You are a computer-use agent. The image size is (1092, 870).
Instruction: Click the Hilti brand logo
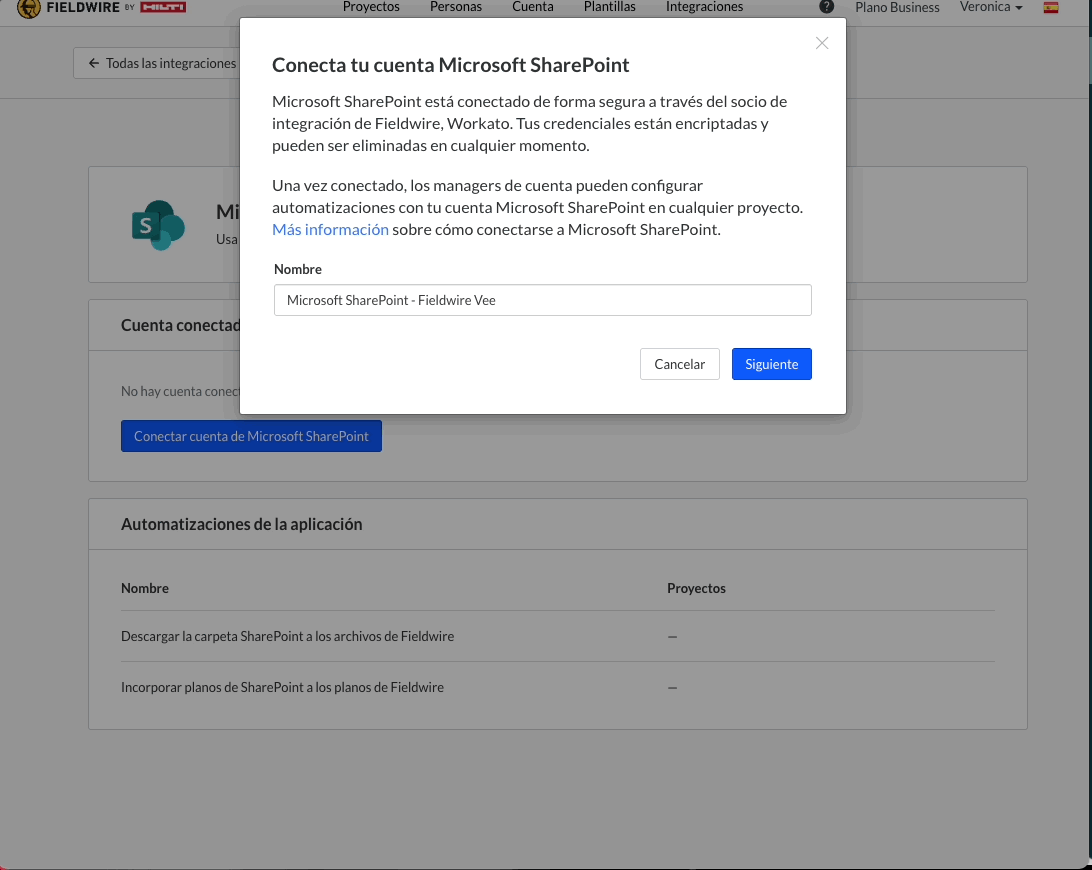(x=163, y=7)
